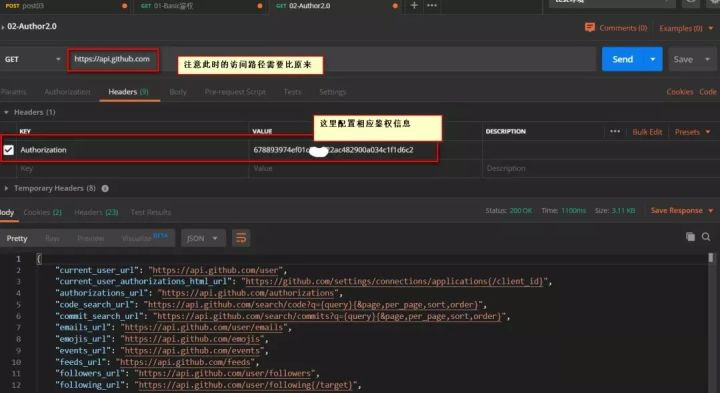Open a new request tab with plus icon
This screenshot has height=393, width=720.
point(414,6)
